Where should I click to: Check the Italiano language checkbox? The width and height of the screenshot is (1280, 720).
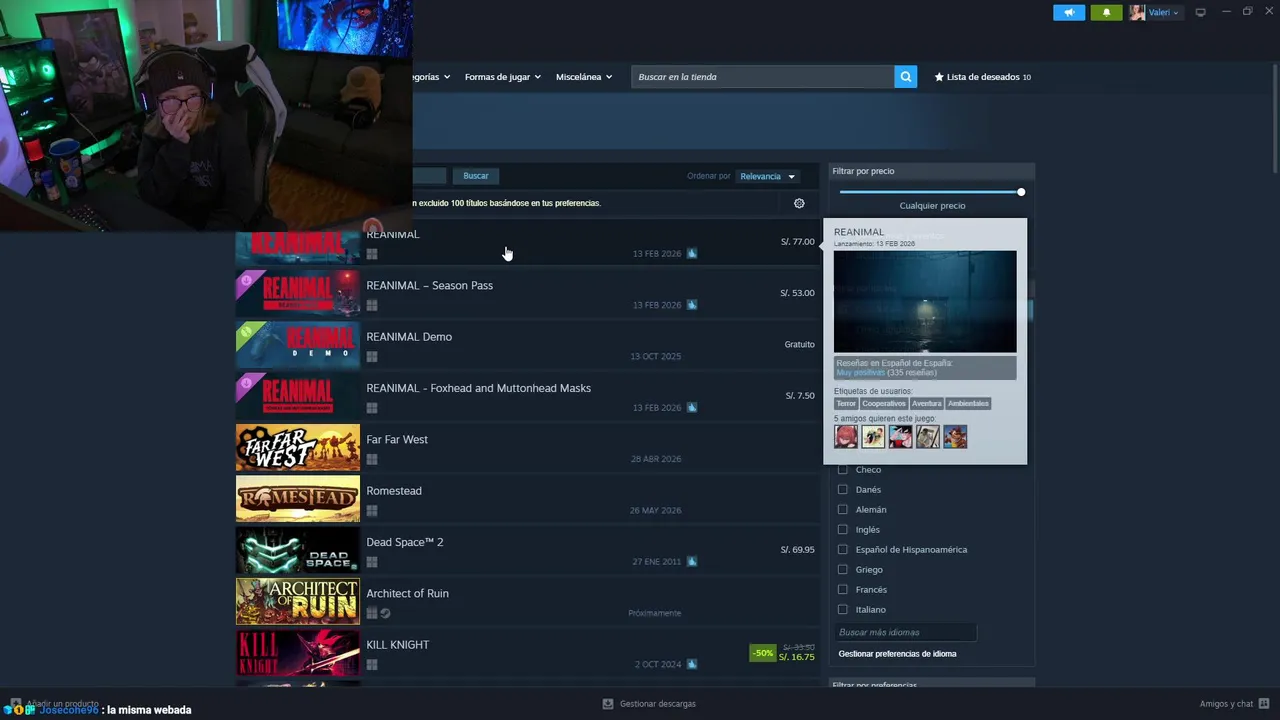[x=843, y=609]
